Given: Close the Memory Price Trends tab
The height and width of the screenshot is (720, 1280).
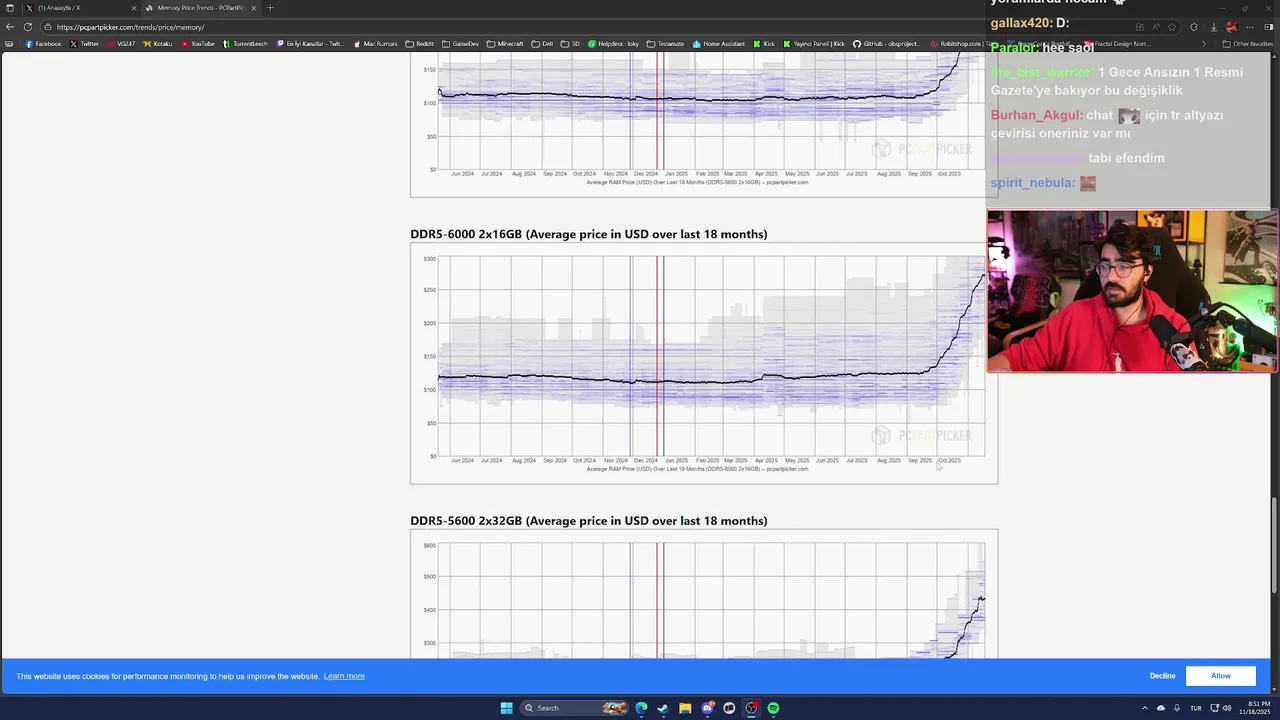Looking at the screenshot, I should pos(254,8).
